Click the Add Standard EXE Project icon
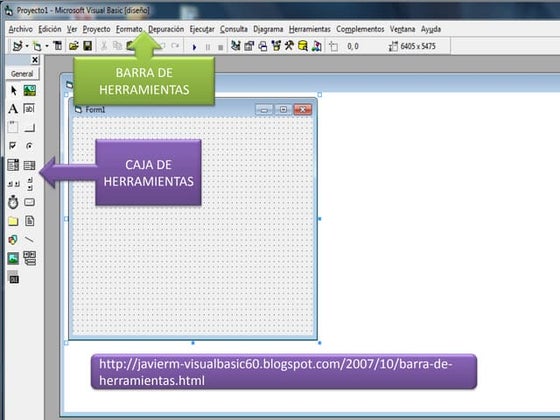This screenshot has width=560, height=420. click(17, 46)
